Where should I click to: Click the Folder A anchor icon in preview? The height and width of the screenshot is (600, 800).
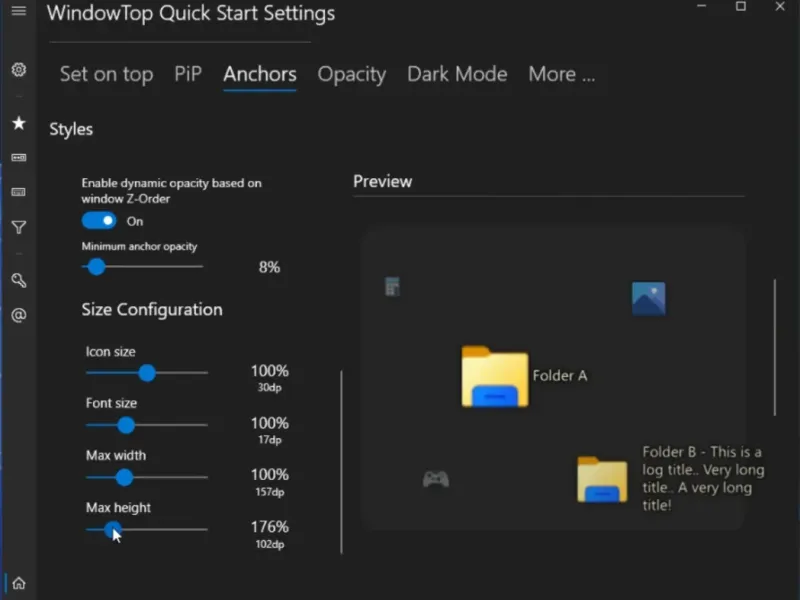495,377
